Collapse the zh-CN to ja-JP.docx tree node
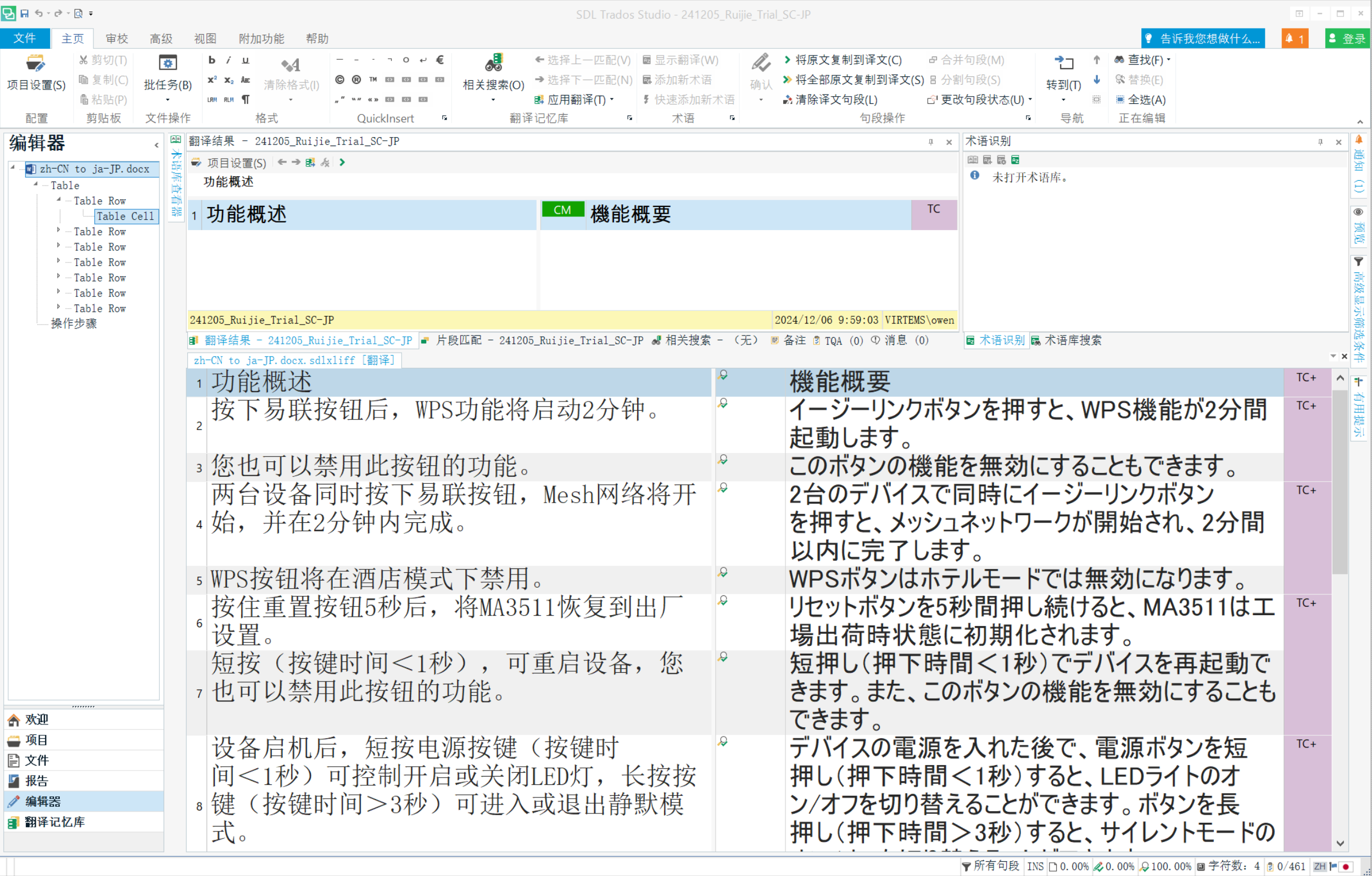The width and height of the screenshot is (1372, 876). pyautogui.click(x=13, y=168)
